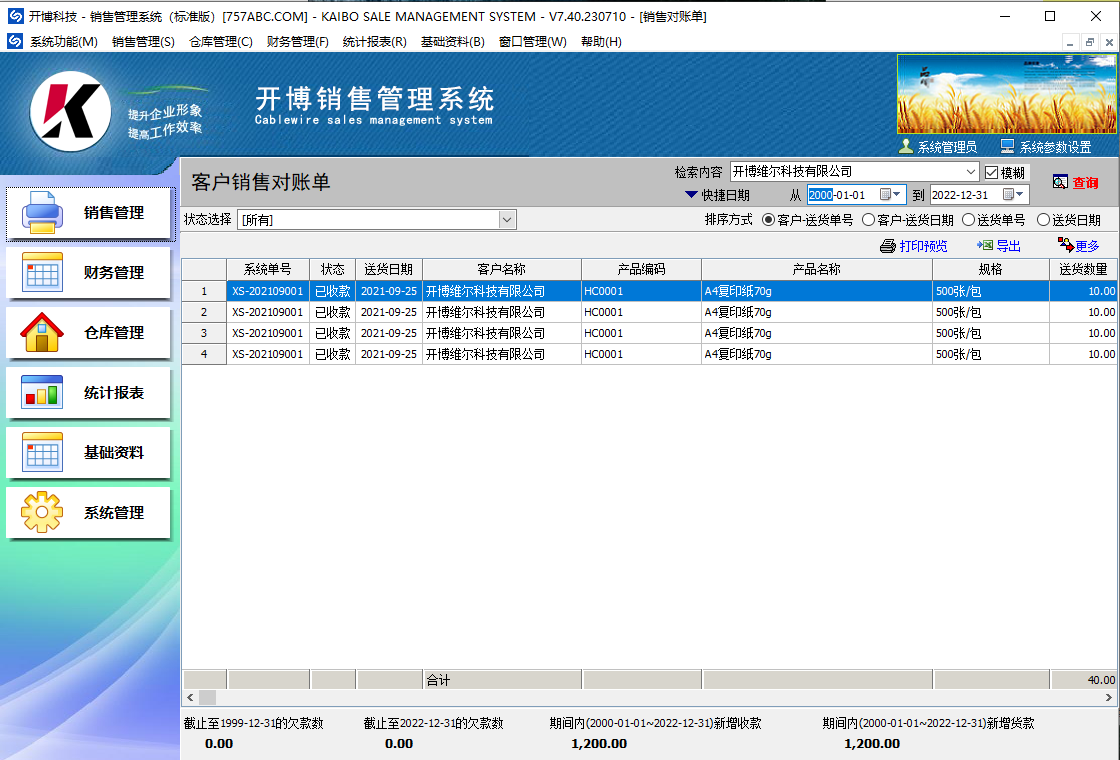Screen dimensions: 1120x760
Task: Click the 打印预览 printer icon
Action: [888, 246]
